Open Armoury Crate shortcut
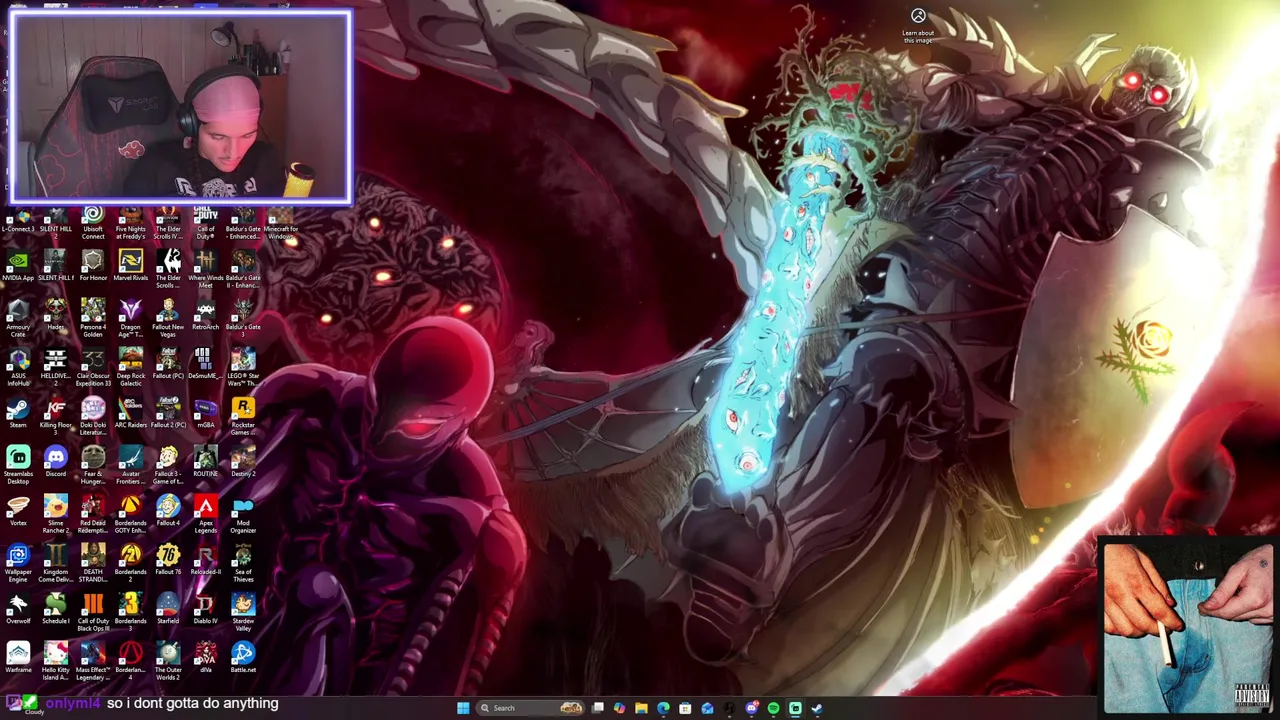 [x=18, y=319]
